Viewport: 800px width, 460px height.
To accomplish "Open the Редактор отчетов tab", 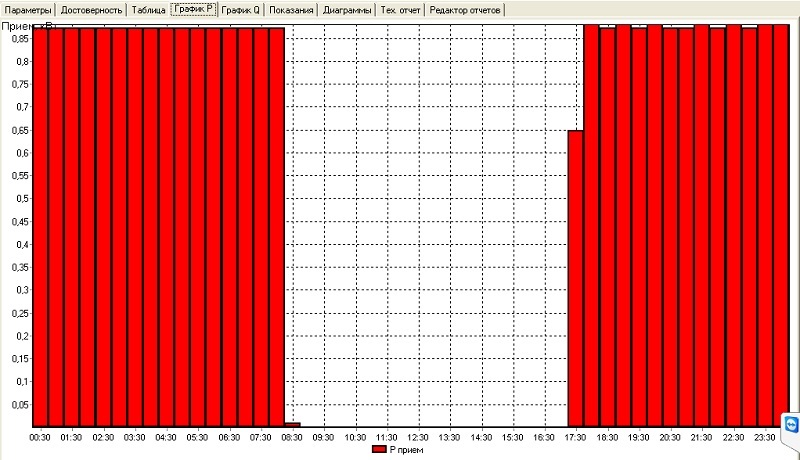I will pos(465,10).
